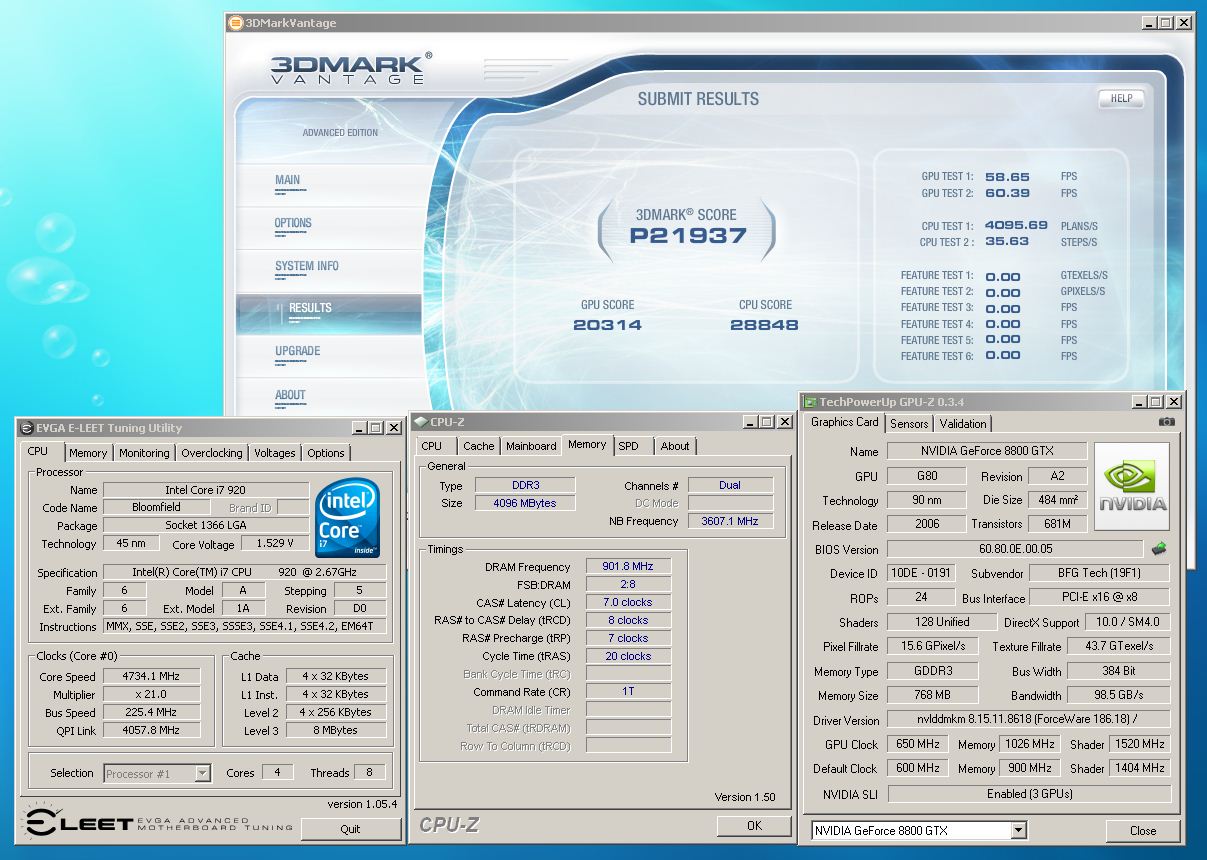Viewport: 1207px width, 860px height.
Task: Open the About tab in CPU-Z
Action: click(x=675, y=446)
